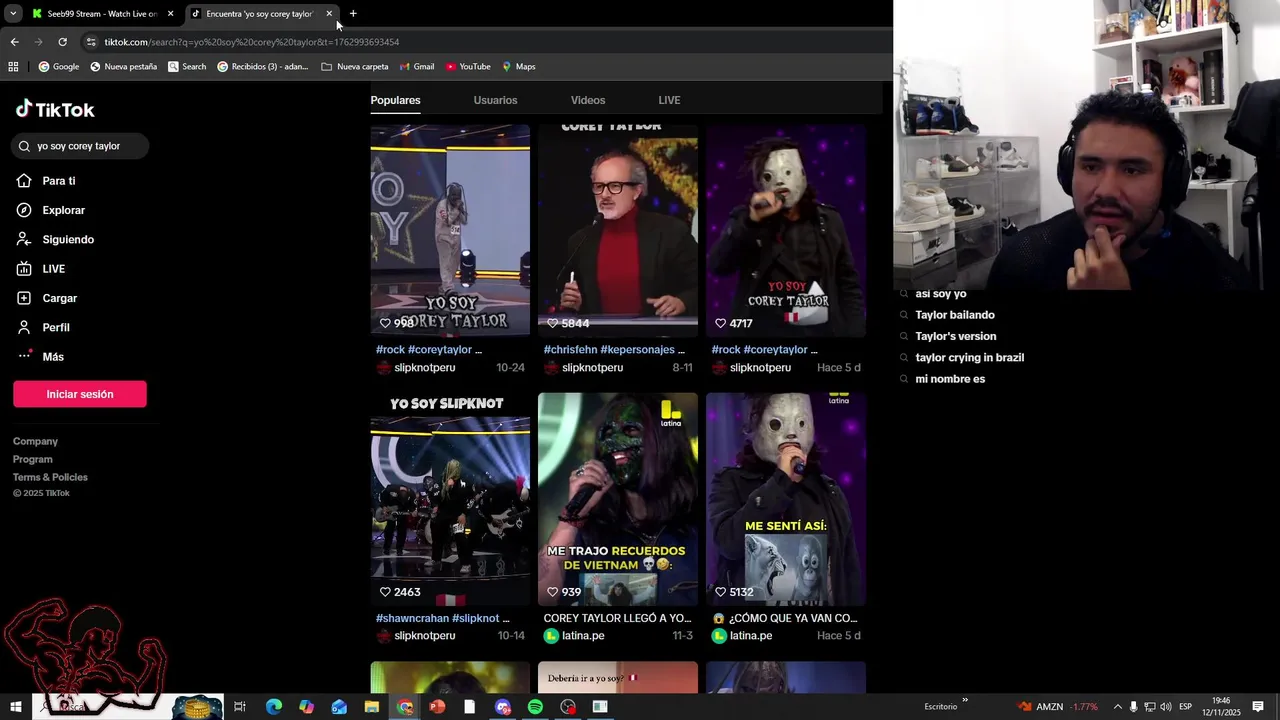Select the 'así soy yo' search suggestion
Viewport: 1280px width, 720px height.
pyautogui.click(x=940, y=294)
